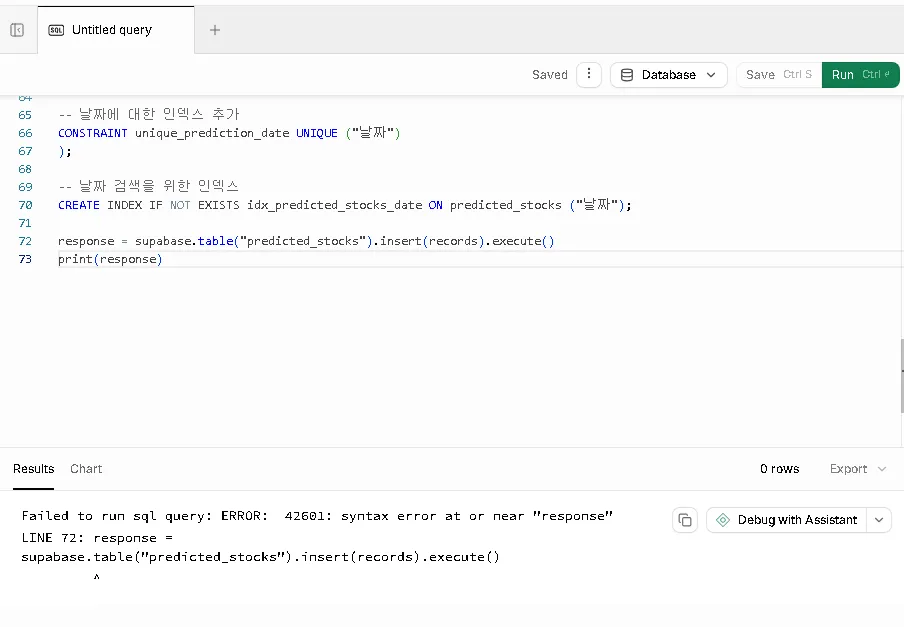The width and height of the screenshot is (904, 627).
Task: Open a new query tab with plus icon
Action: tap(214, 30)
